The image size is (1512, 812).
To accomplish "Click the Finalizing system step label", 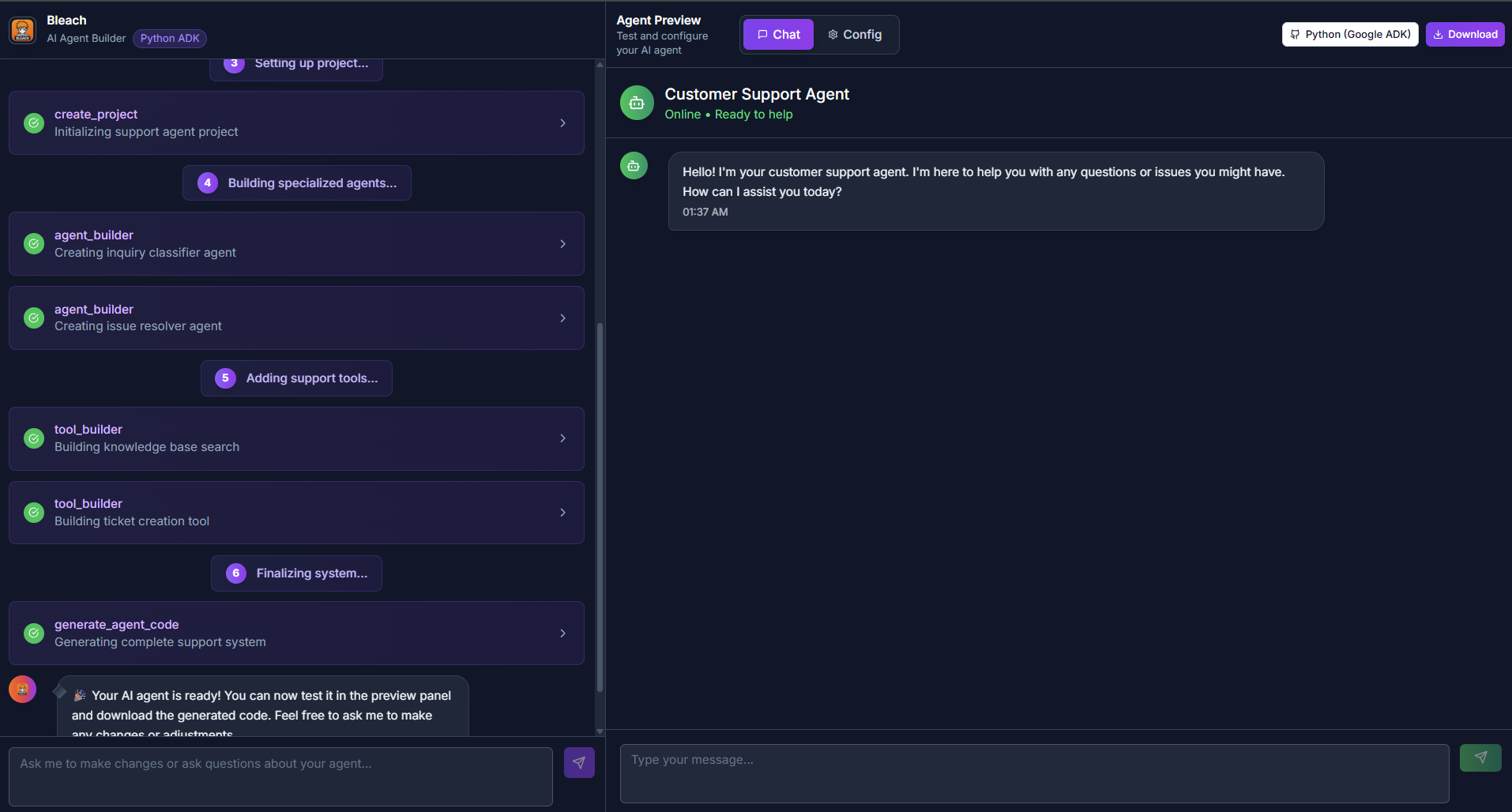I will 312,573.
